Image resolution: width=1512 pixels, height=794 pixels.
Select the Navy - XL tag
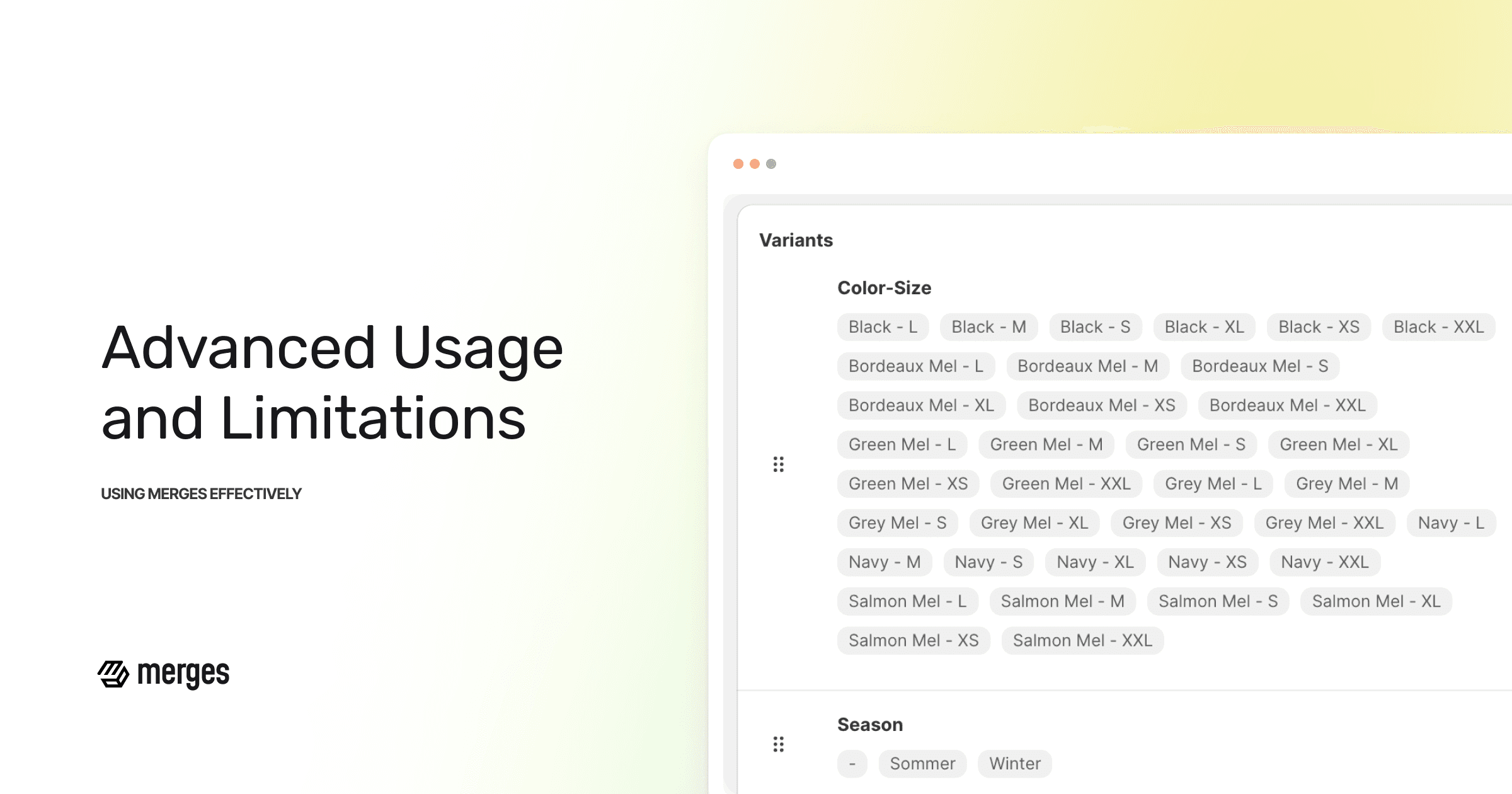coord(1095,561)
